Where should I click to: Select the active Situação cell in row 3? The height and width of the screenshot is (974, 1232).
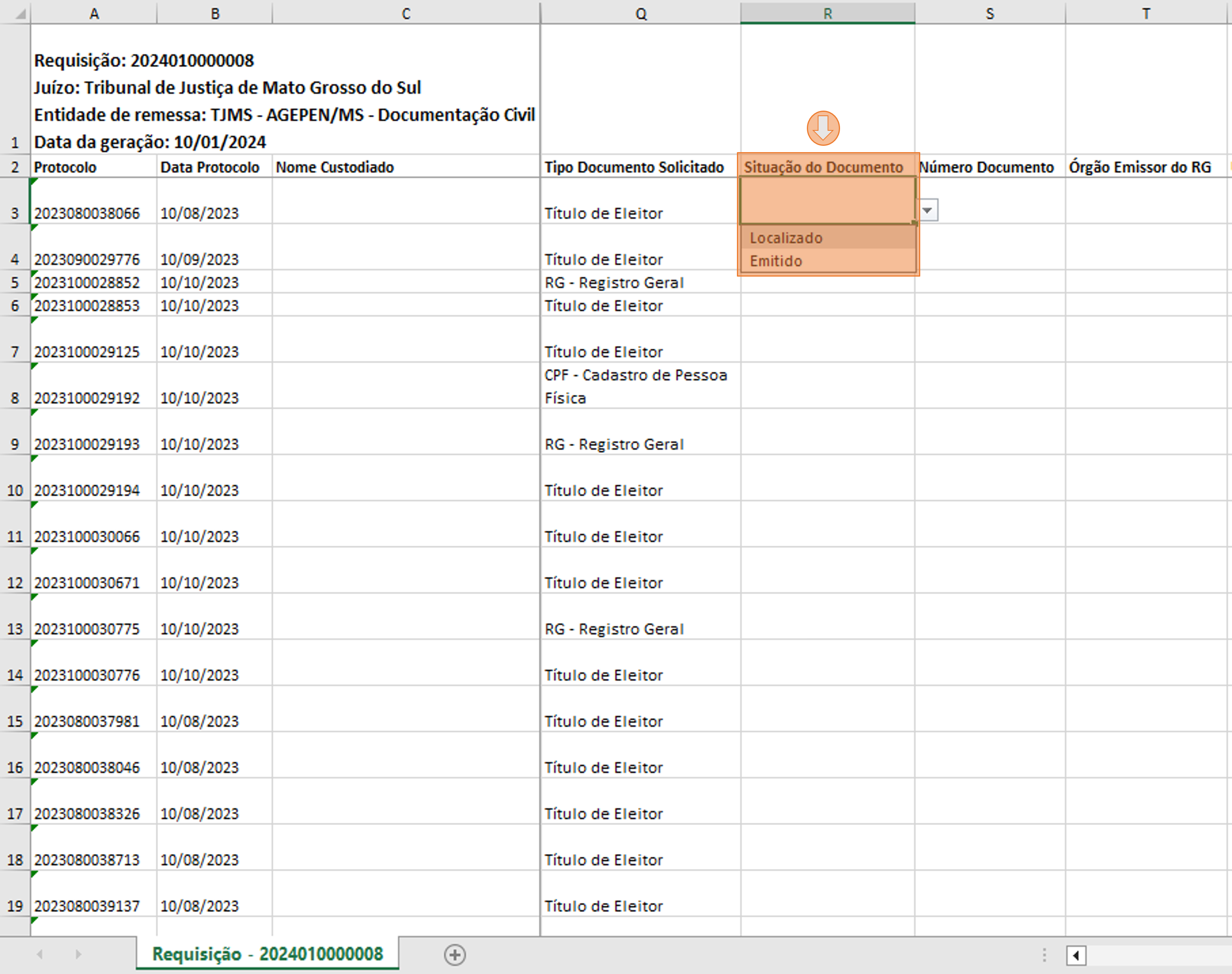pyautogui.click(x=828, y=201)
